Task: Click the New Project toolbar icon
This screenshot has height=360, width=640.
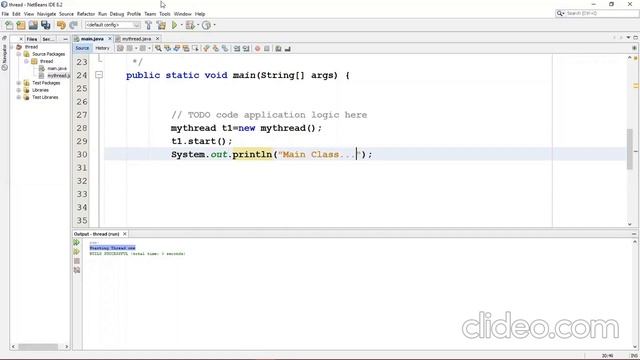Action: coord(21,25)
